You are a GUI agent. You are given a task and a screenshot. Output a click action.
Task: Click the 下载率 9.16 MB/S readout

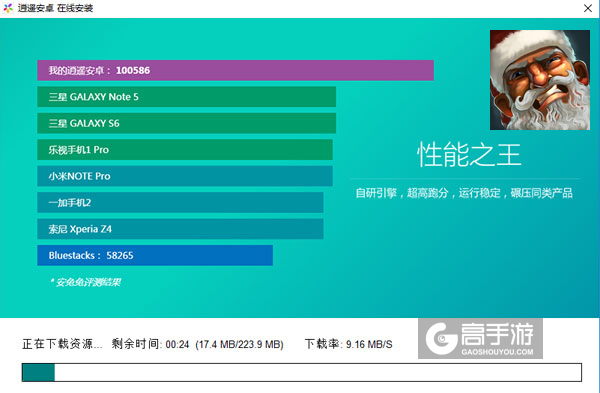point(349,344)
